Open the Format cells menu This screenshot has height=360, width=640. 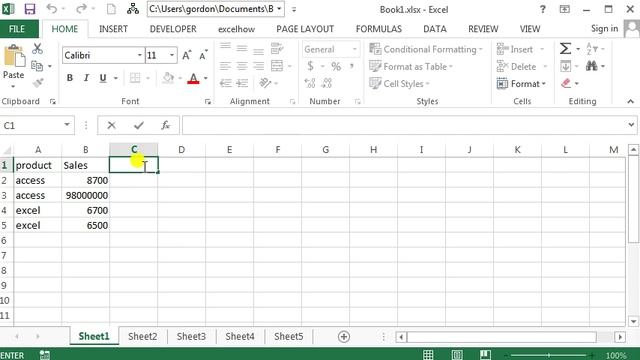pyautogui.click(x=522, y=84)
